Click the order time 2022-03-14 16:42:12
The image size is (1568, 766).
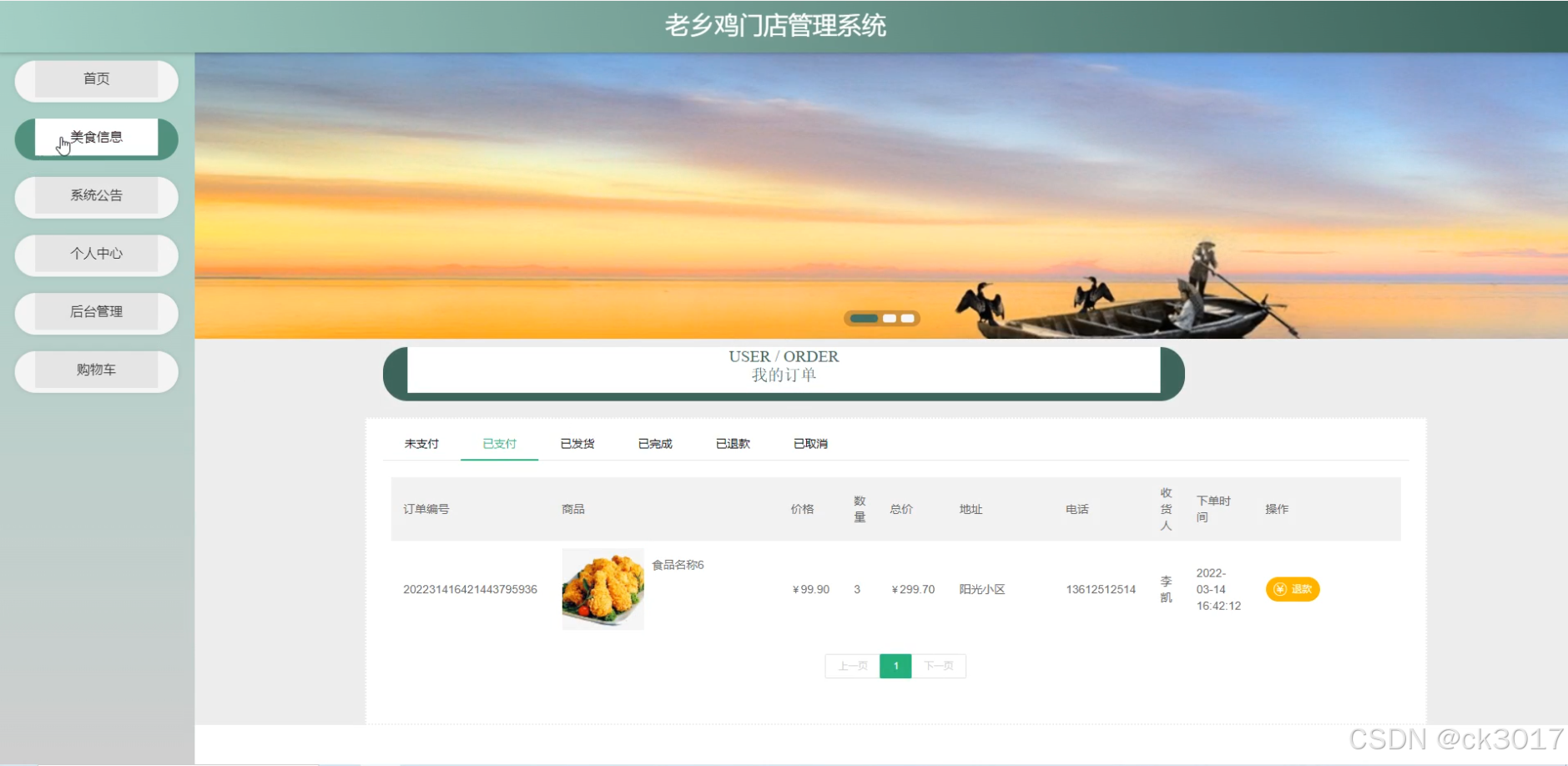pos(1218,589)
